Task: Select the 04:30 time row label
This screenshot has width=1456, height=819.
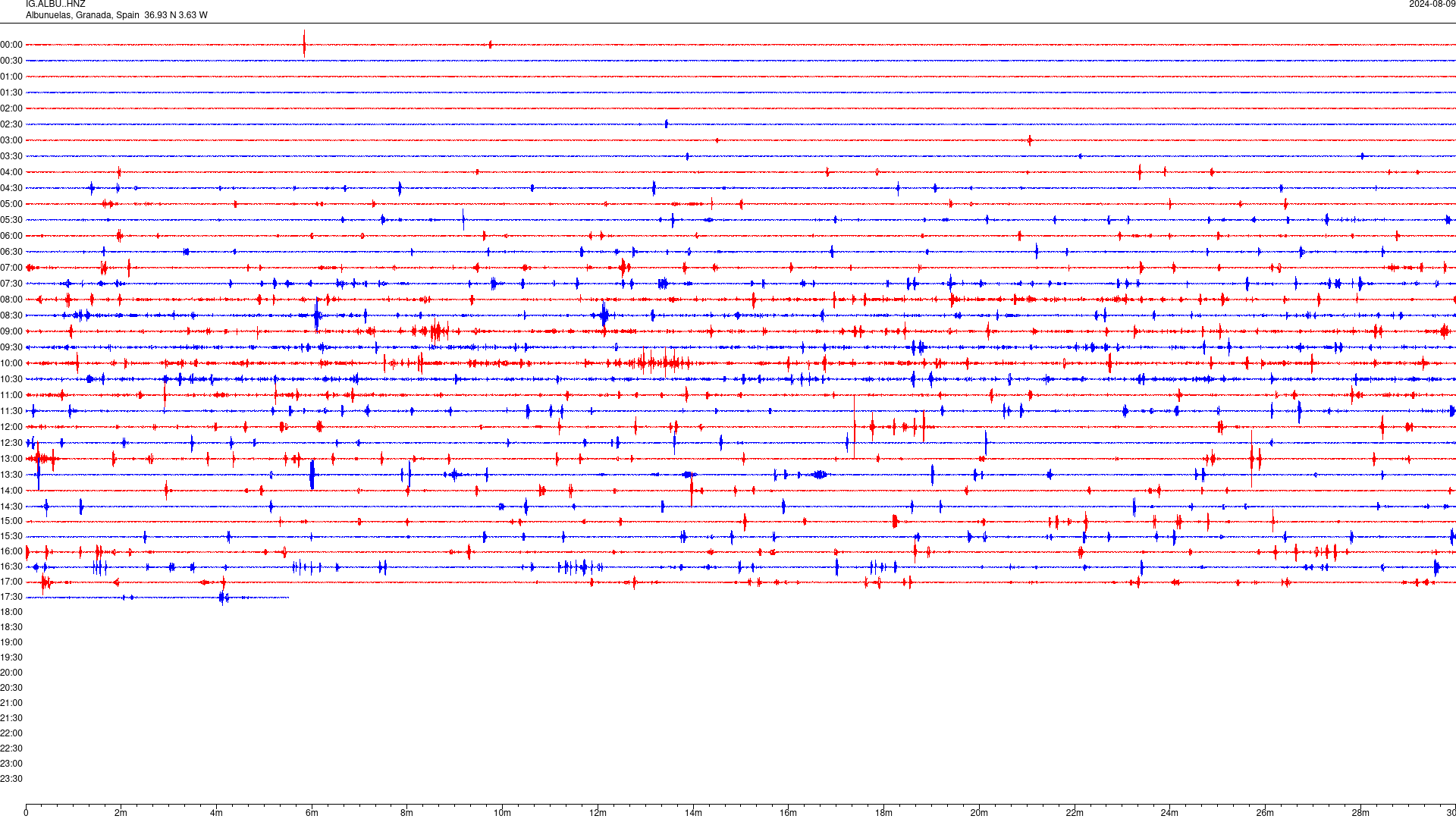Action: (x=11, y=188)
